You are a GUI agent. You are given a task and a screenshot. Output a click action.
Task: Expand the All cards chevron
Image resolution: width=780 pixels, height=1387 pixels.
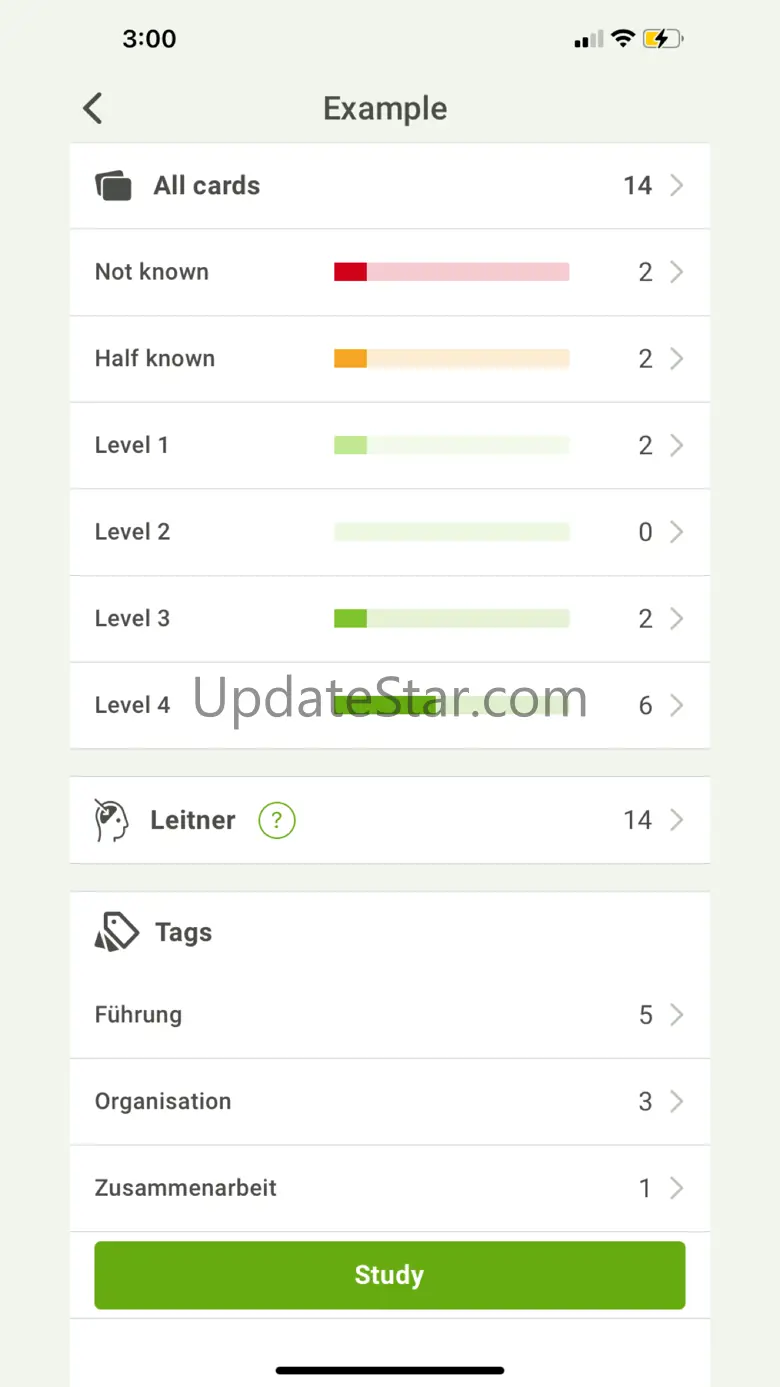[x=677, y=186]
